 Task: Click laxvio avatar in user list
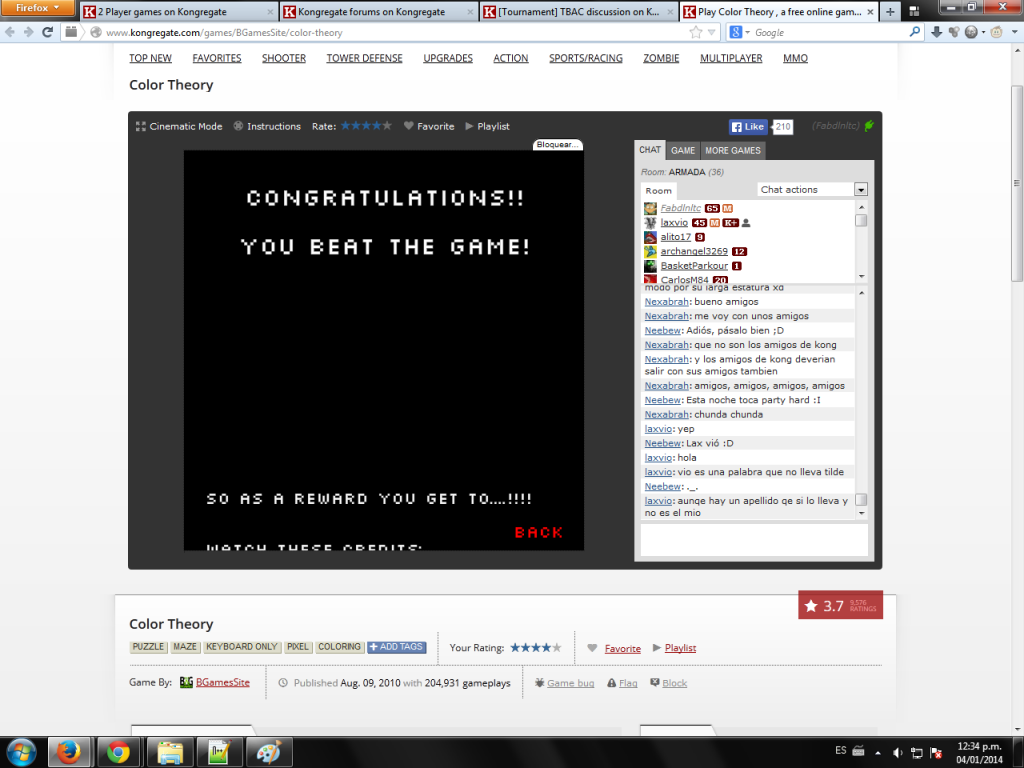click(x=650, y=223)
